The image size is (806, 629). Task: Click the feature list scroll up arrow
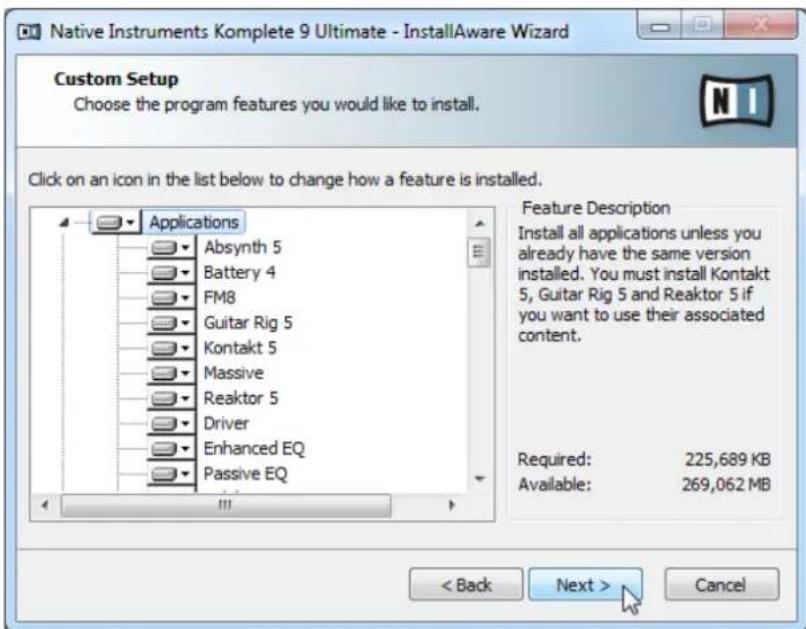[x=480, y=224]
